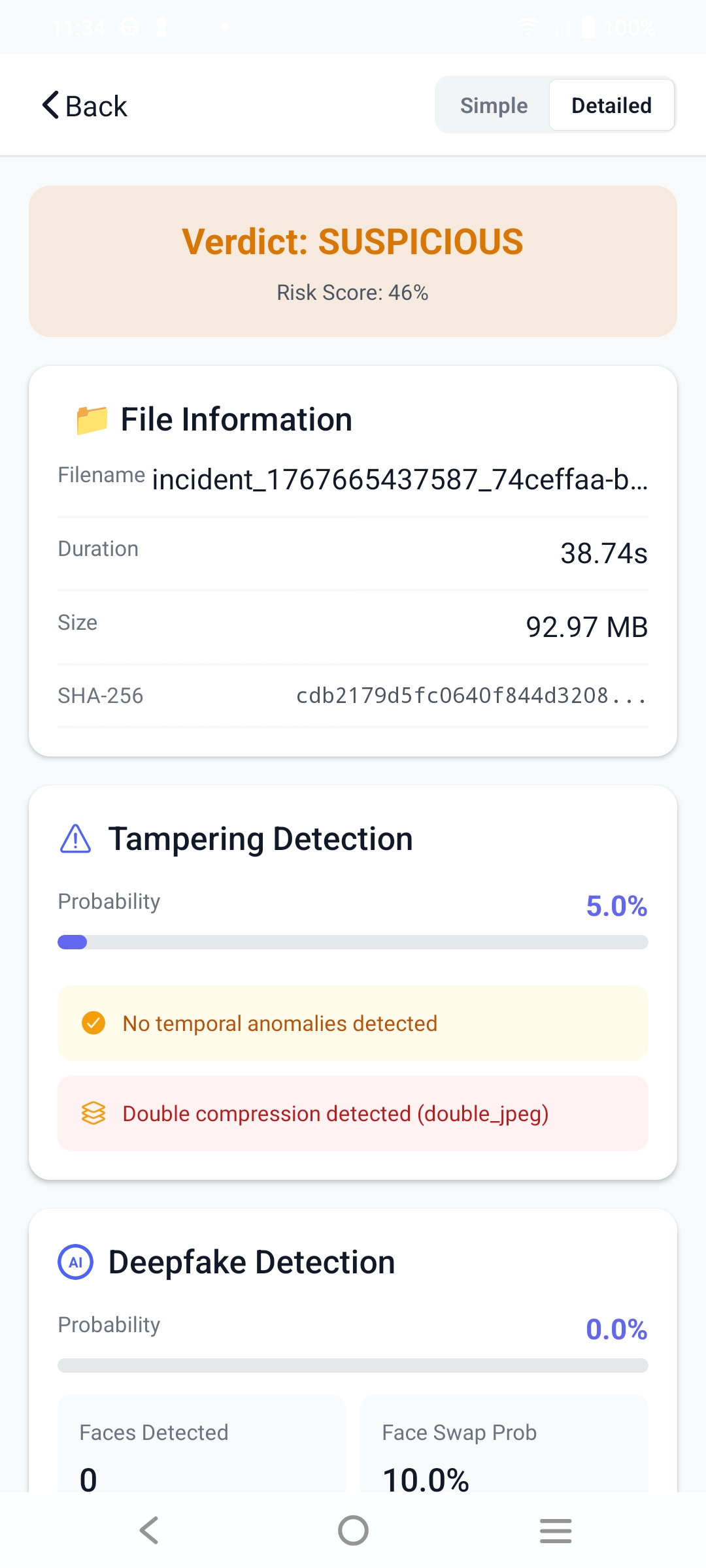Screen dimensions: 706x1568
Task: Select the AI icon beside Deepfake Detection
Action: pyautogui.click(x=75, y=1261)
